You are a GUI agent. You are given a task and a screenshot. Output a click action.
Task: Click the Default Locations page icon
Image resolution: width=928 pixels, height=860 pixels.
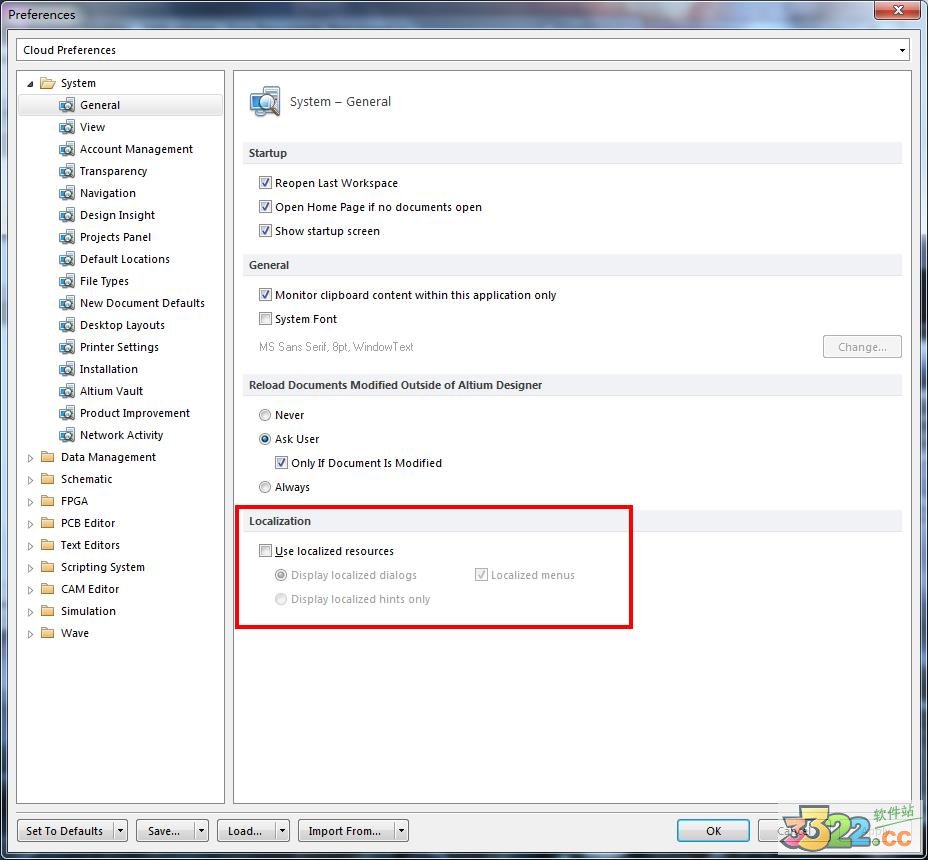[67, 259]
